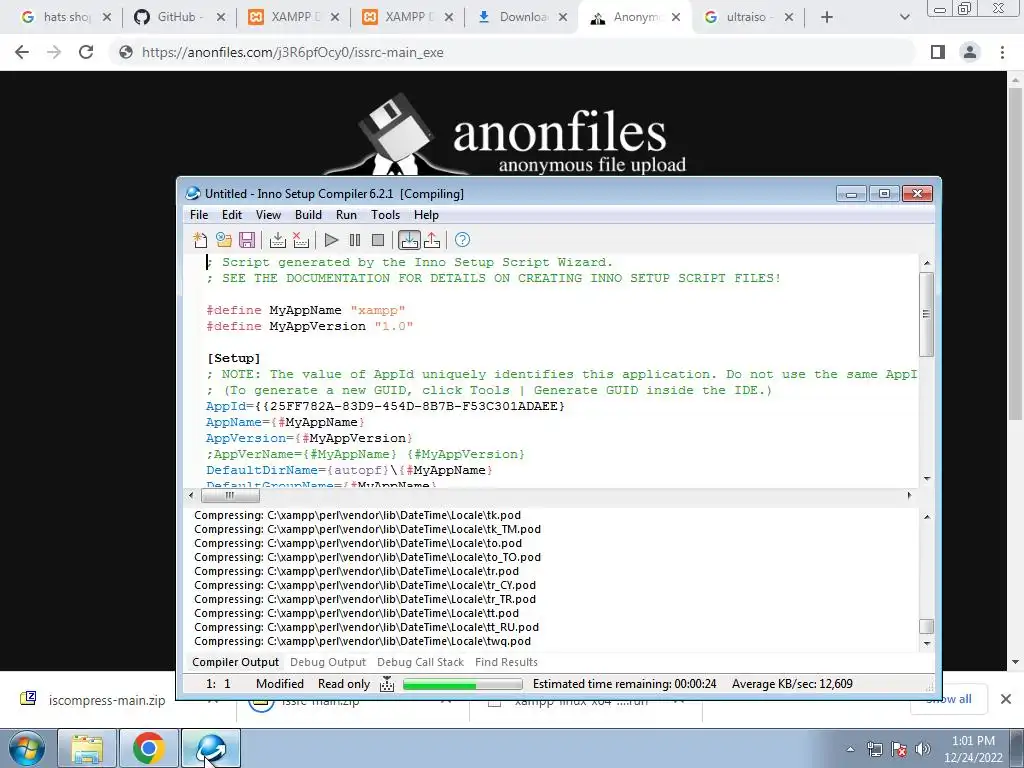The width and height of the screenshot is (1024, 768).
Task: Close the Chrome downloads bar
Action: point(1006,699)
